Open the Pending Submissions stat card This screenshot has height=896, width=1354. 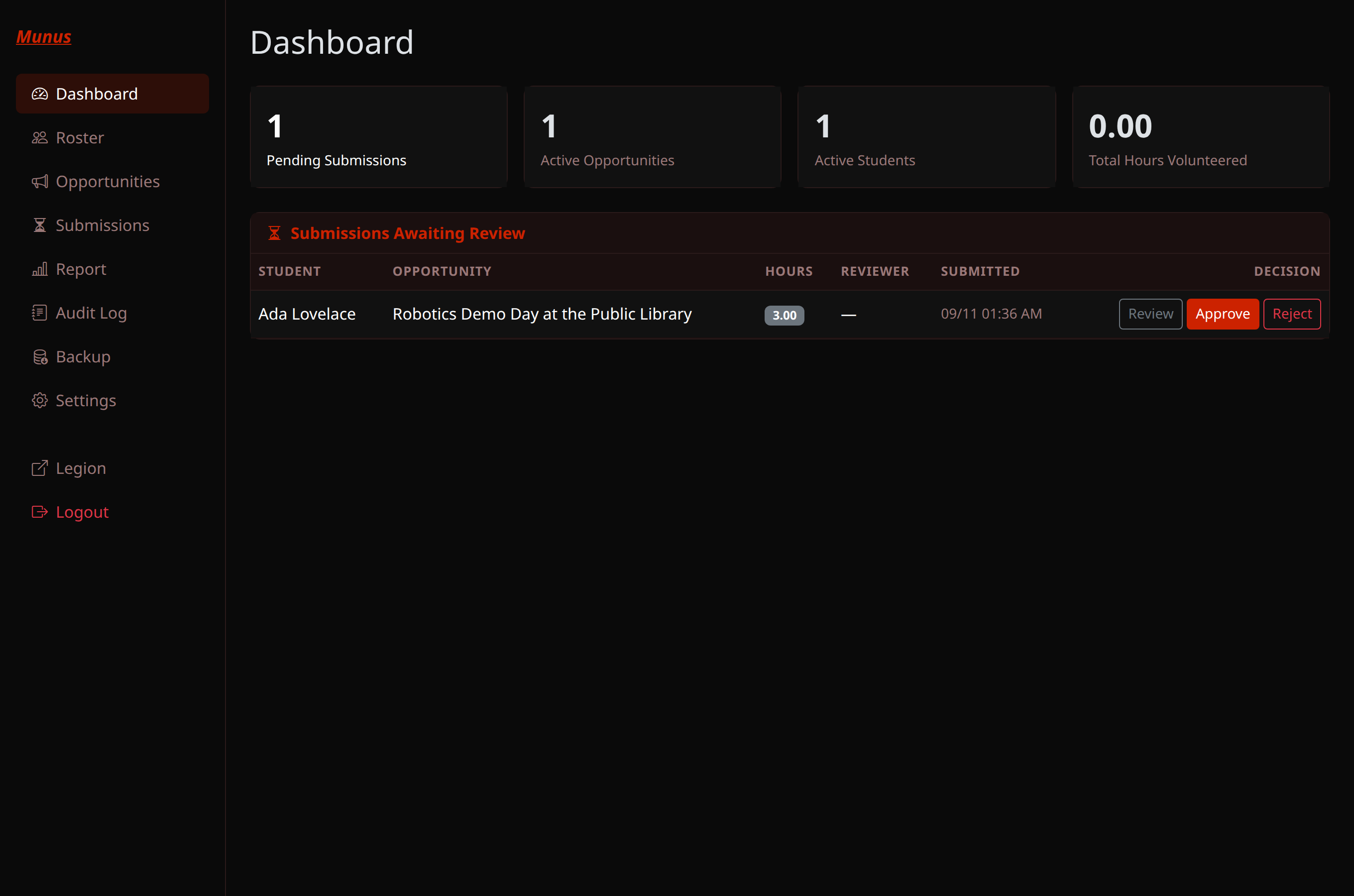[x=378, y=137]
